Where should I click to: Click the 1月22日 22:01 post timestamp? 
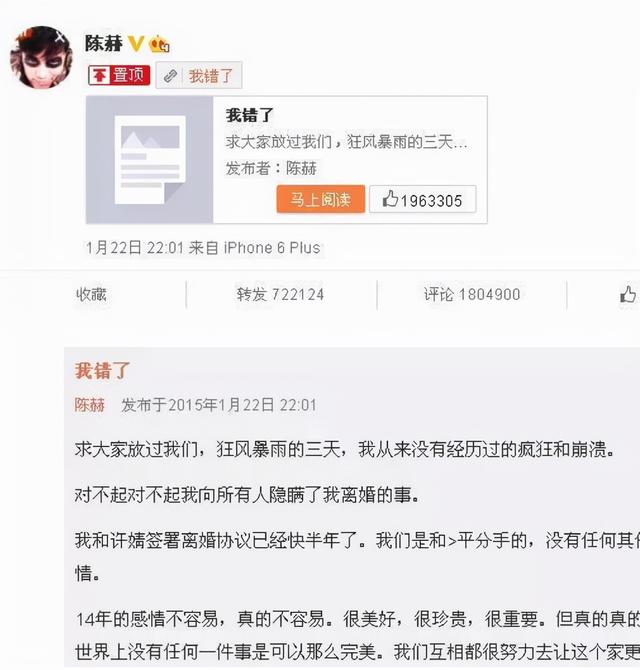coord(135,248)
